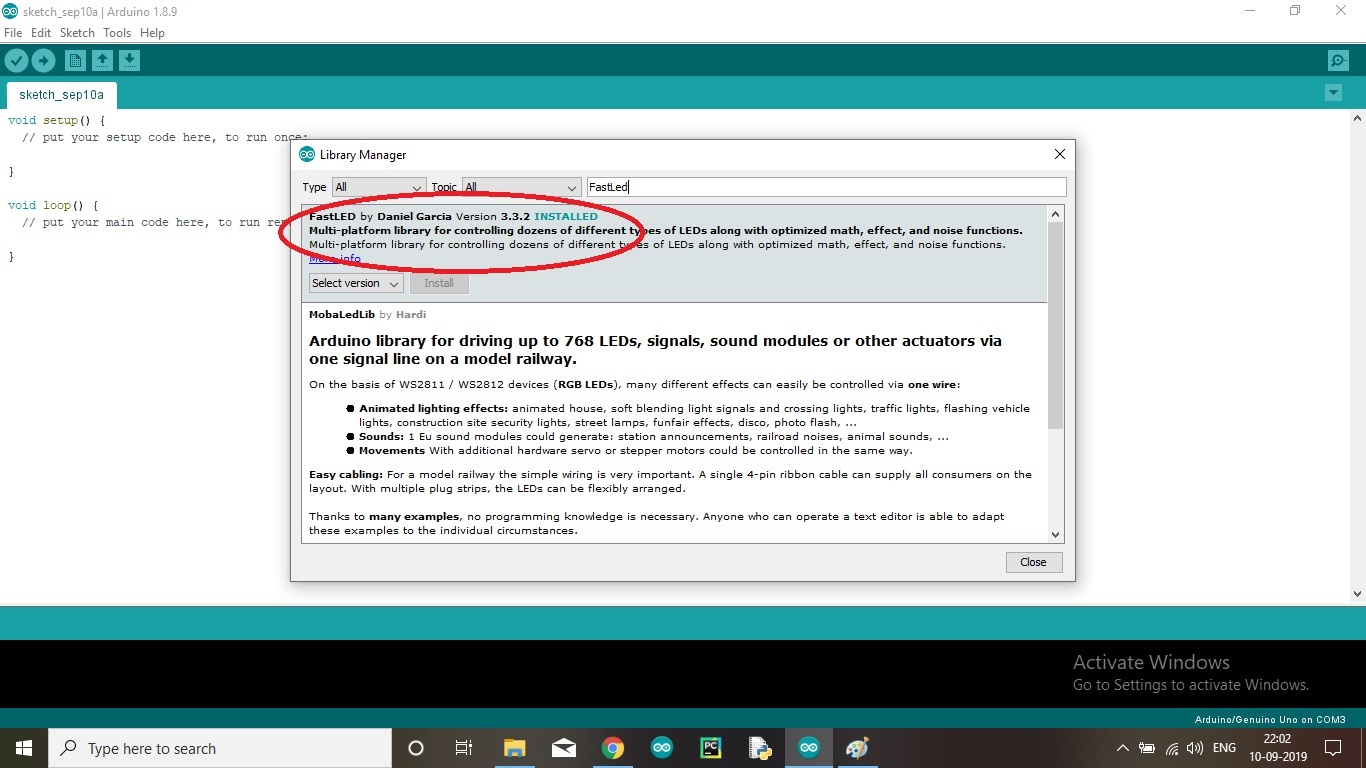Screen dimensions: 1366x768
Task: Create a new sketch with the New icon
Action: (x=75, y=61)
